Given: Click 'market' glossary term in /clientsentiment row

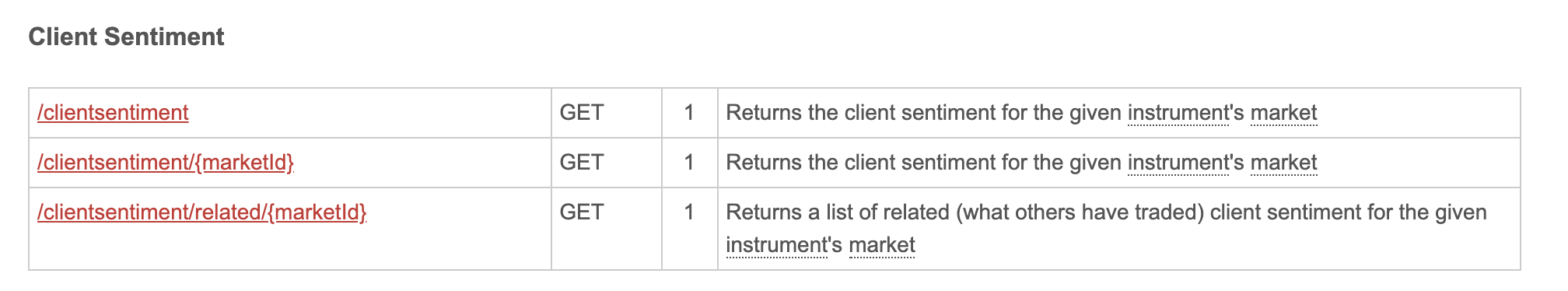Looking at the screenshot, I should [1284, 114].
